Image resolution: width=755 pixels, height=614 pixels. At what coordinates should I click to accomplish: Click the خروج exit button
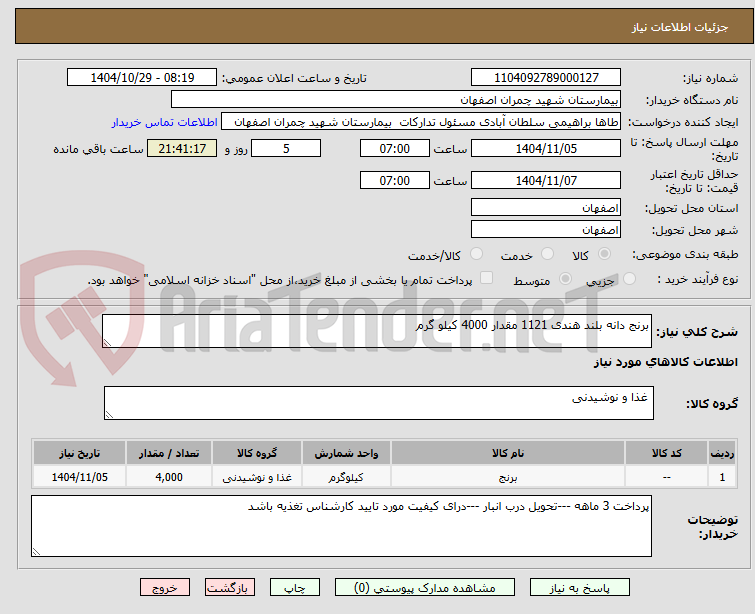(x=165, y=588)
